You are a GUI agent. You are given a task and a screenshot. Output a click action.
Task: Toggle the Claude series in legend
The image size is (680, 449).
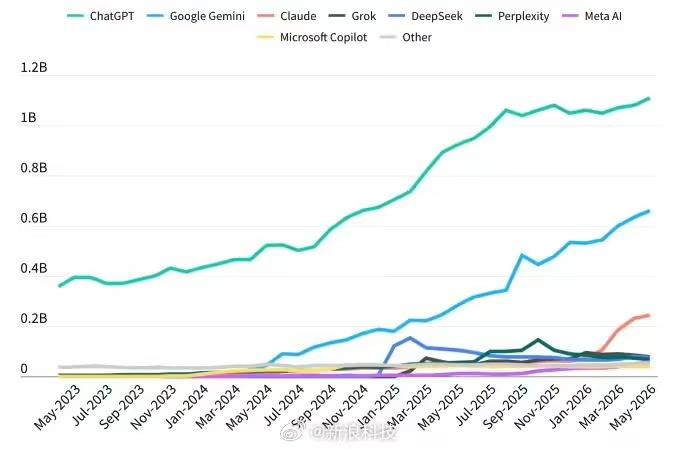tap(287, 16)
